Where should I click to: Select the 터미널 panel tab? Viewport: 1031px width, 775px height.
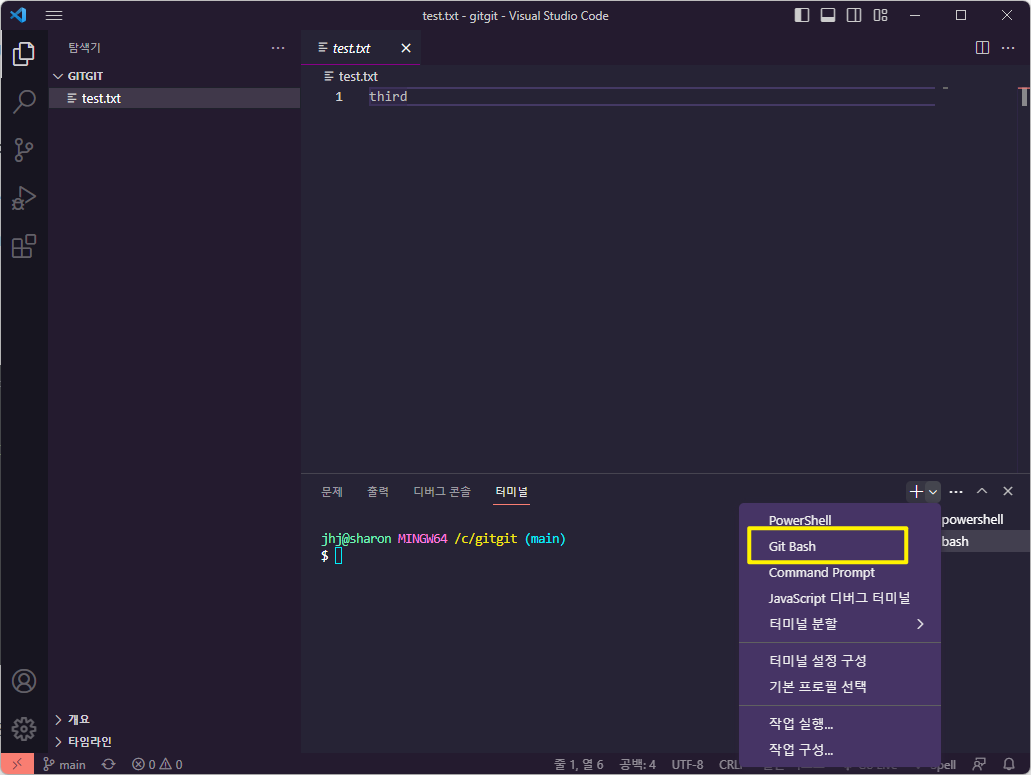512,492
